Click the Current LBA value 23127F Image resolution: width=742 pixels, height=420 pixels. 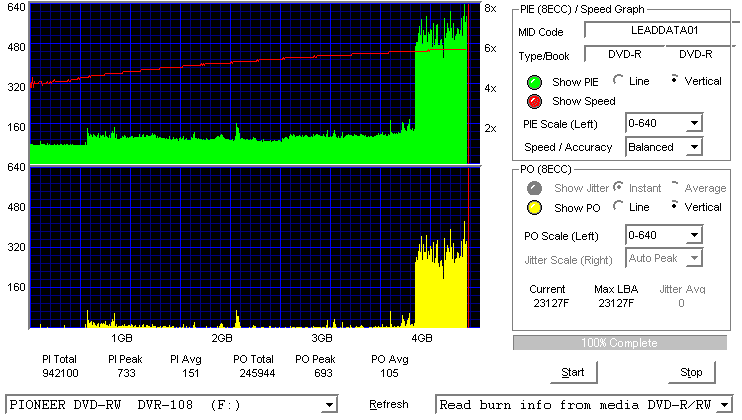click(x=551, y=303)
